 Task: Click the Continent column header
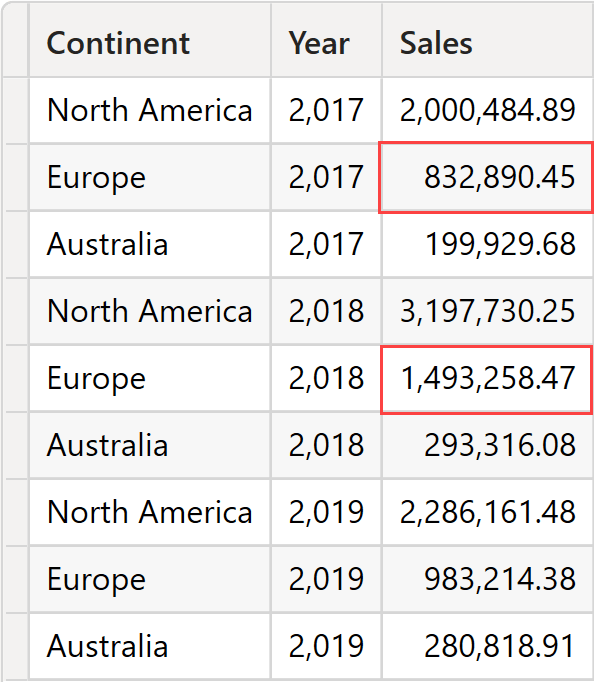point(150,40)
